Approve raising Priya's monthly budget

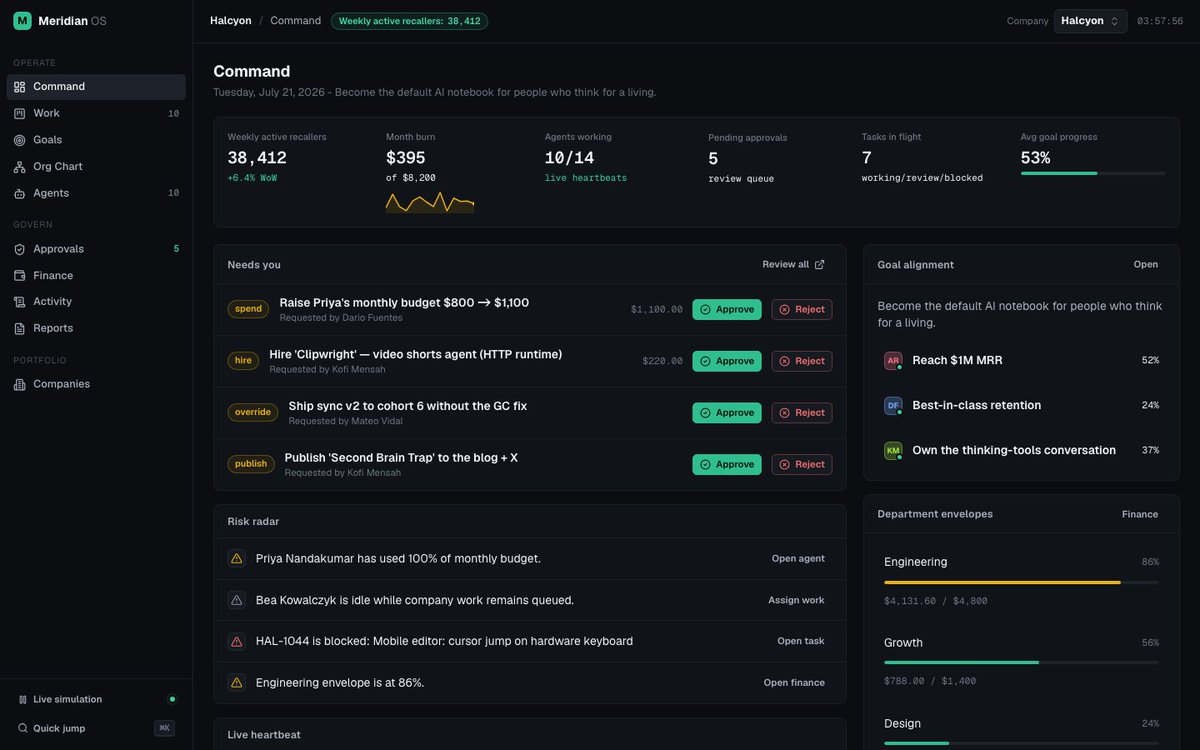click(x=727, y=310)
